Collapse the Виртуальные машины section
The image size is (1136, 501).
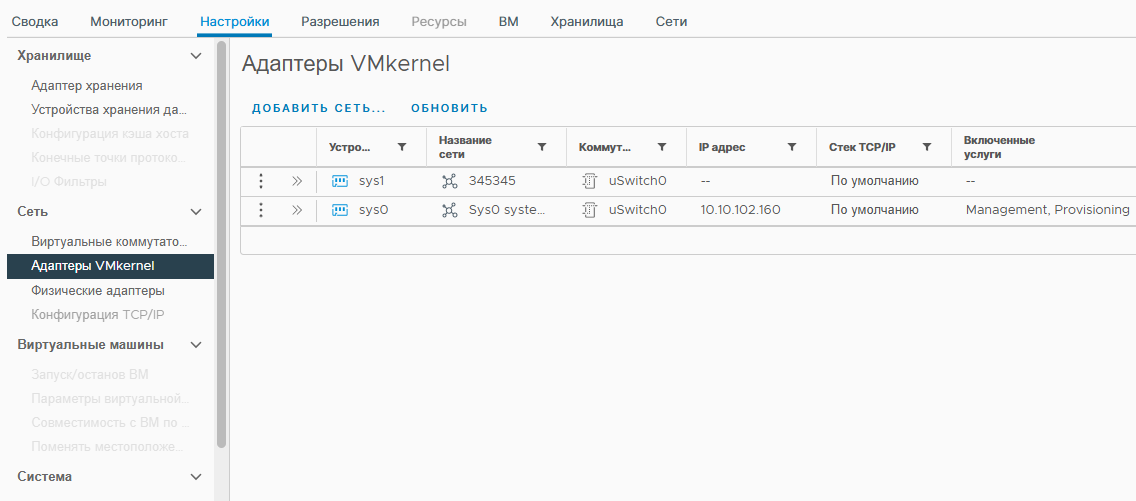pos(196,345)
